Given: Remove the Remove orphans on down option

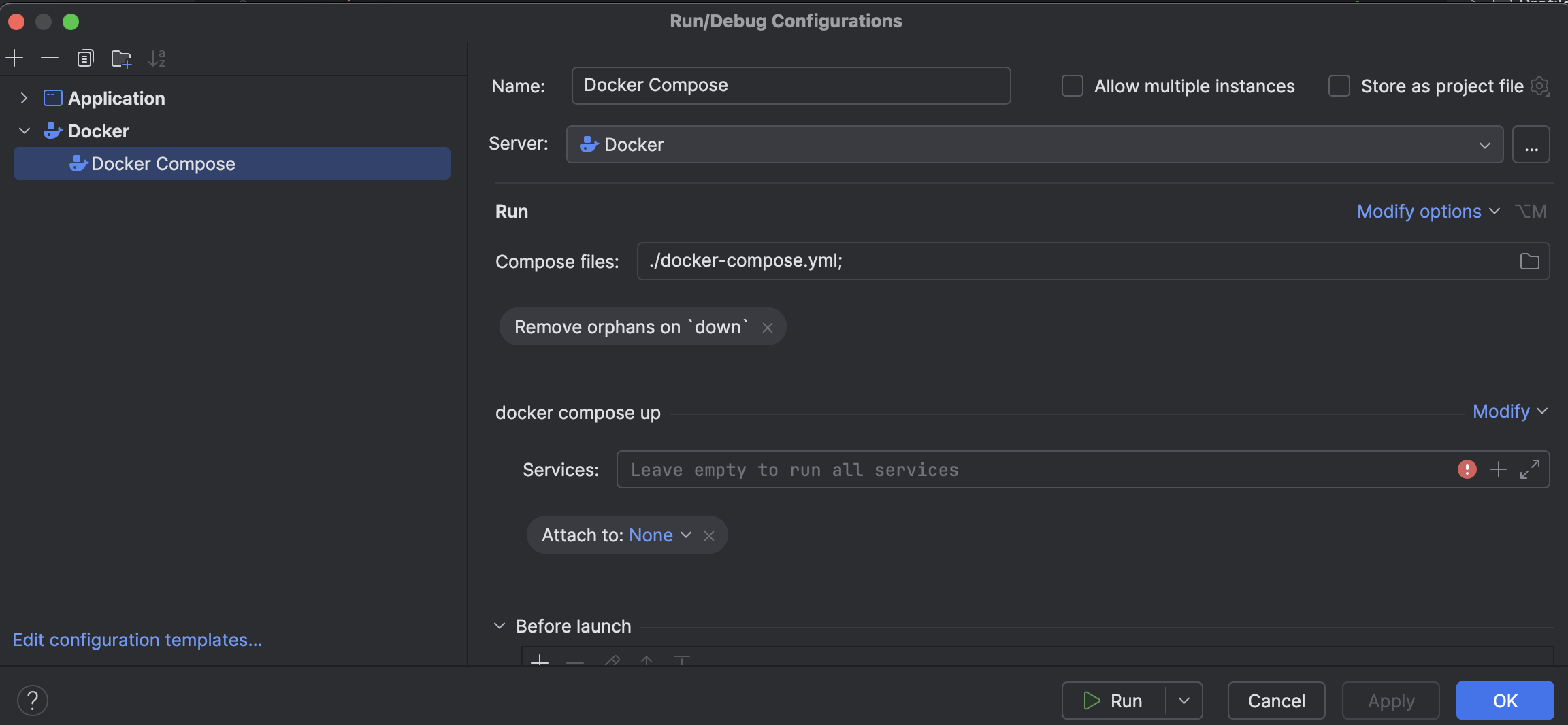Looking at the screenshot, I should click(768, 327).
